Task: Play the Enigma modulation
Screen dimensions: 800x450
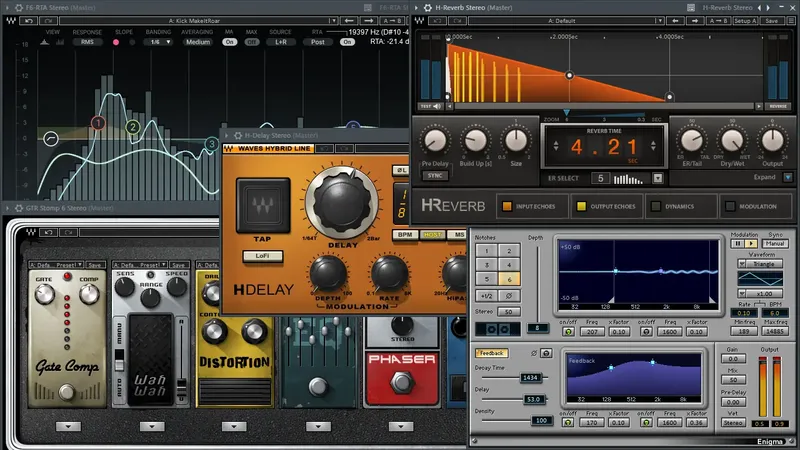Action: [x=751, y=244]
